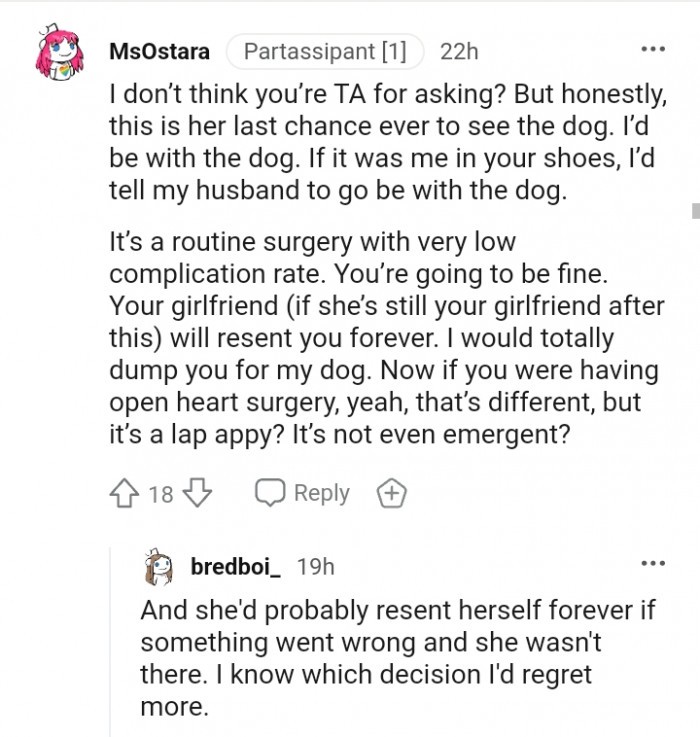Visit the bredboi_ username profile
The width and height of the screenshot is (700, 737).
tap(236, 566)
